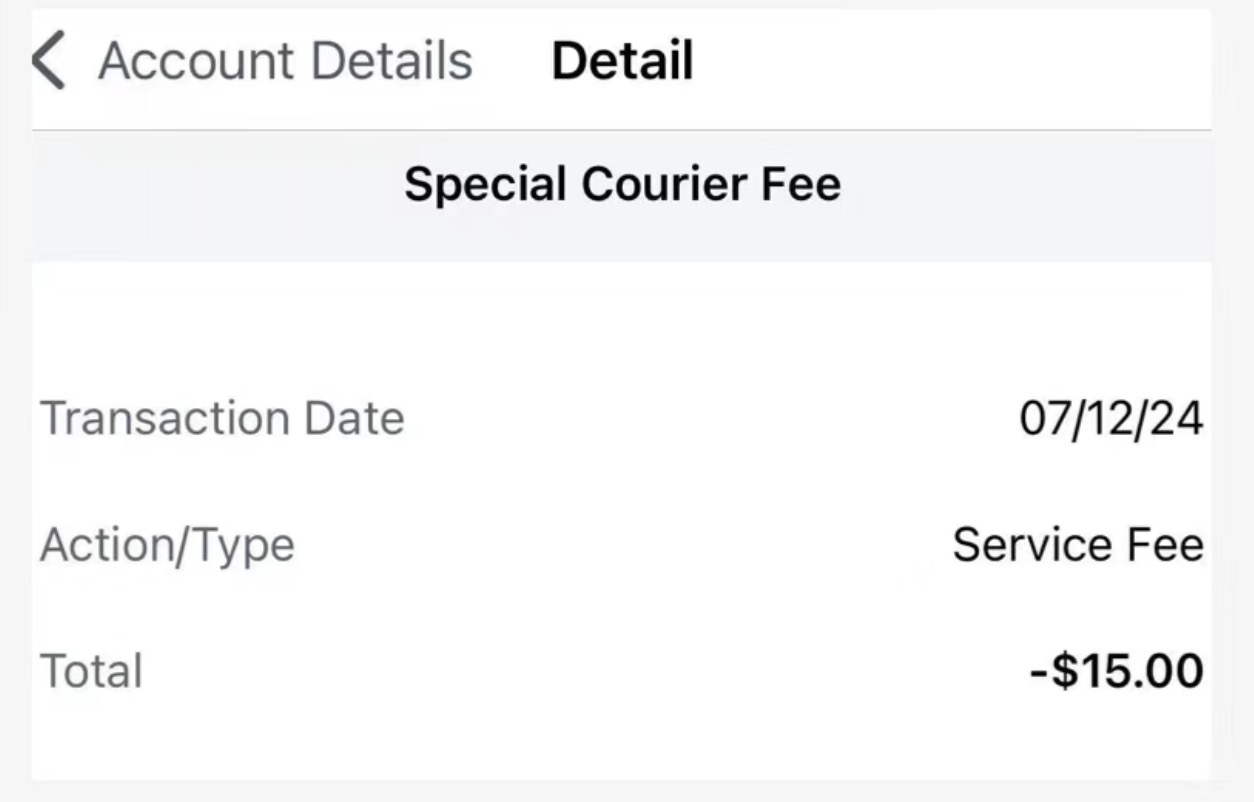Tap the bold Detail page title

click(622, 61)
